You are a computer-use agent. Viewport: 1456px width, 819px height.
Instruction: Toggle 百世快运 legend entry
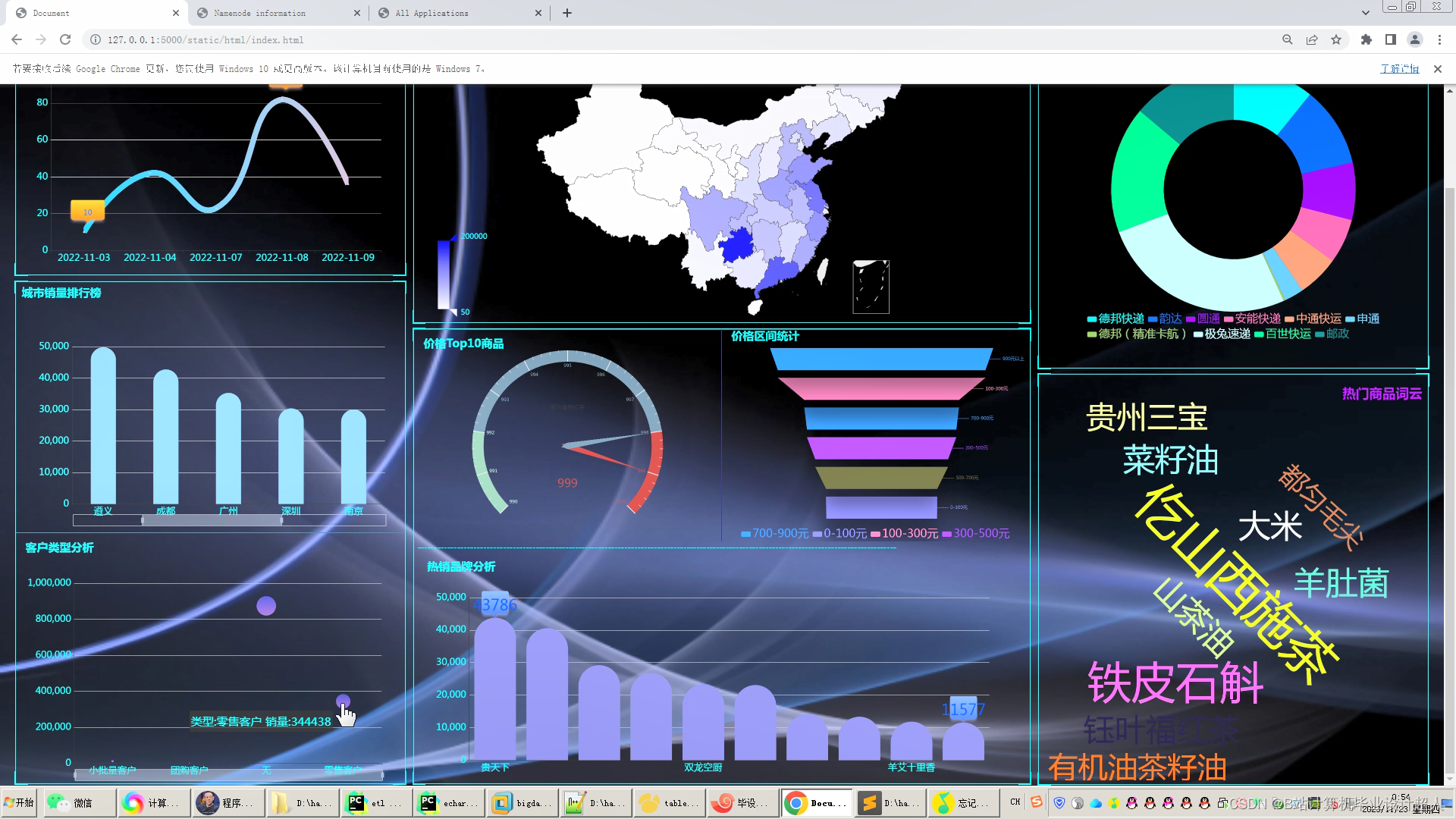[x=1282, y=334]
